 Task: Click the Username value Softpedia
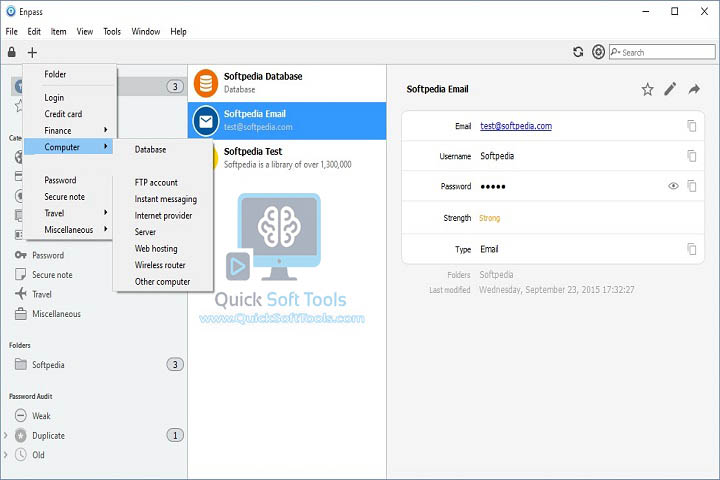(x=497, y=156)
